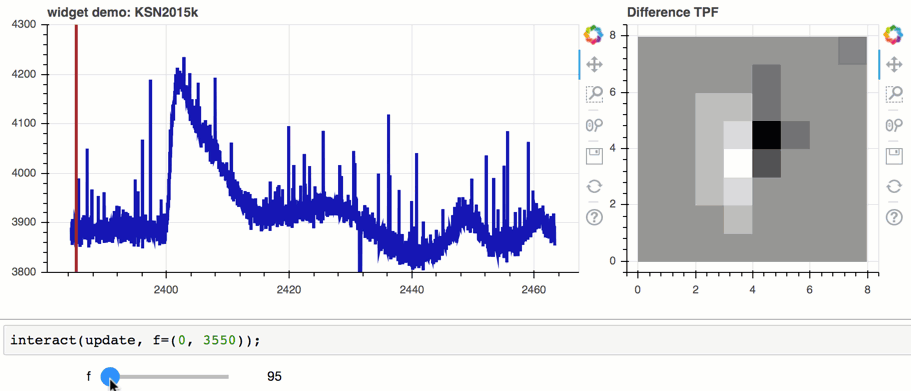Image resolution: width=911 pixels, height=391 pixels.
Task: Click the red vertical marker line in the light curve
Action: click(x=76, y=148)
